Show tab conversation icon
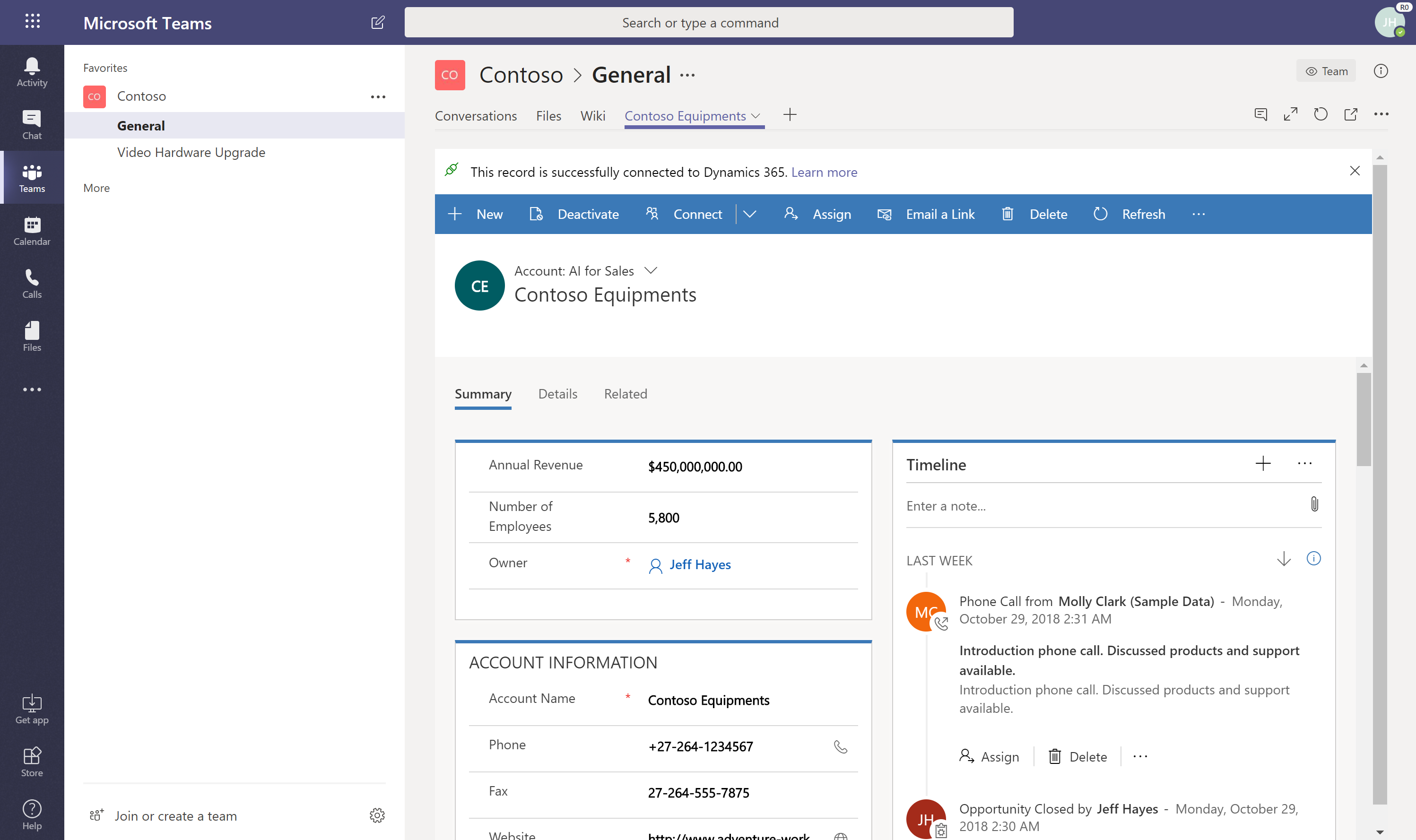 [1260, 114]
